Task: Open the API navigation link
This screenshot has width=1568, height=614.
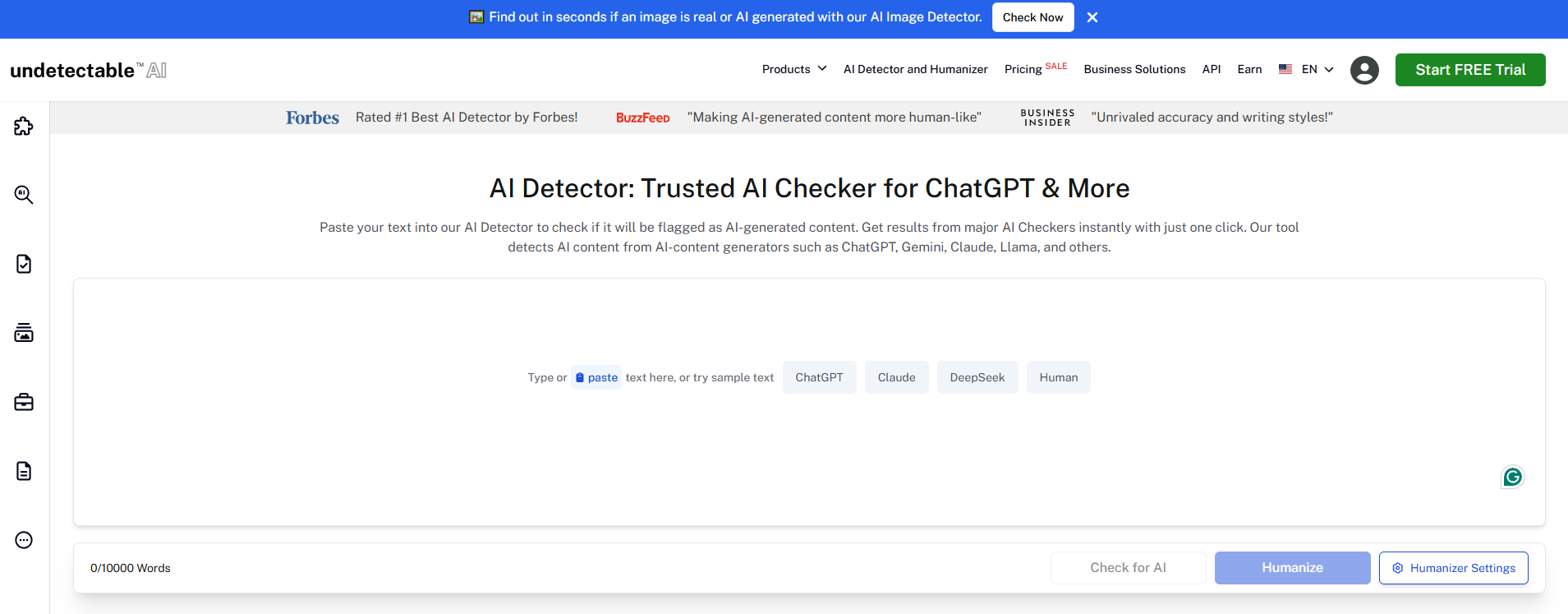Action: [1211, 69]
